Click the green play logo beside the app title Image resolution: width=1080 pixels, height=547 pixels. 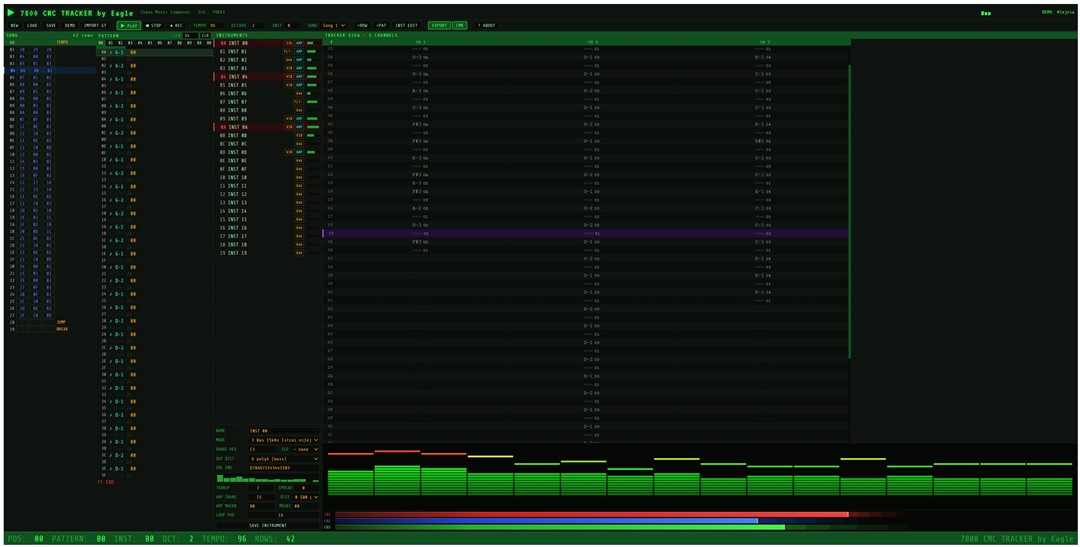click(x=10, y=12)
